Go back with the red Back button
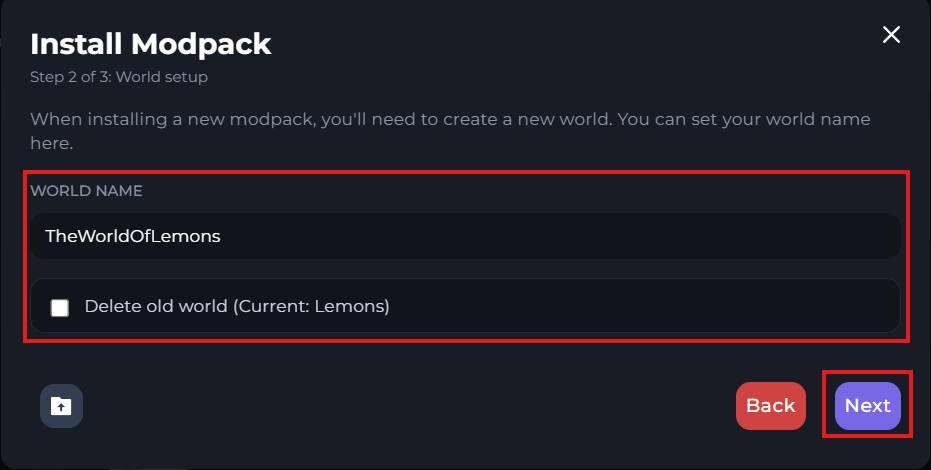This screenshot has height=470, width=931. point(770,406)
